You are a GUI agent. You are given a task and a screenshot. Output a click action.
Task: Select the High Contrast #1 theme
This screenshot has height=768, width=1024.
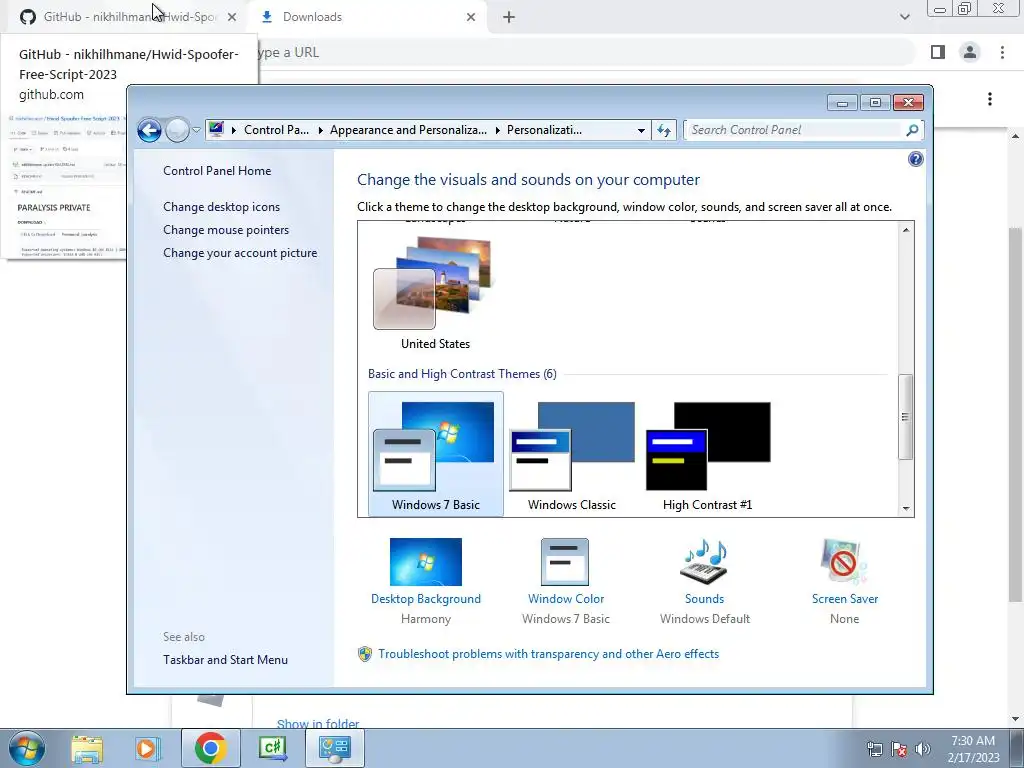(707, 455)
